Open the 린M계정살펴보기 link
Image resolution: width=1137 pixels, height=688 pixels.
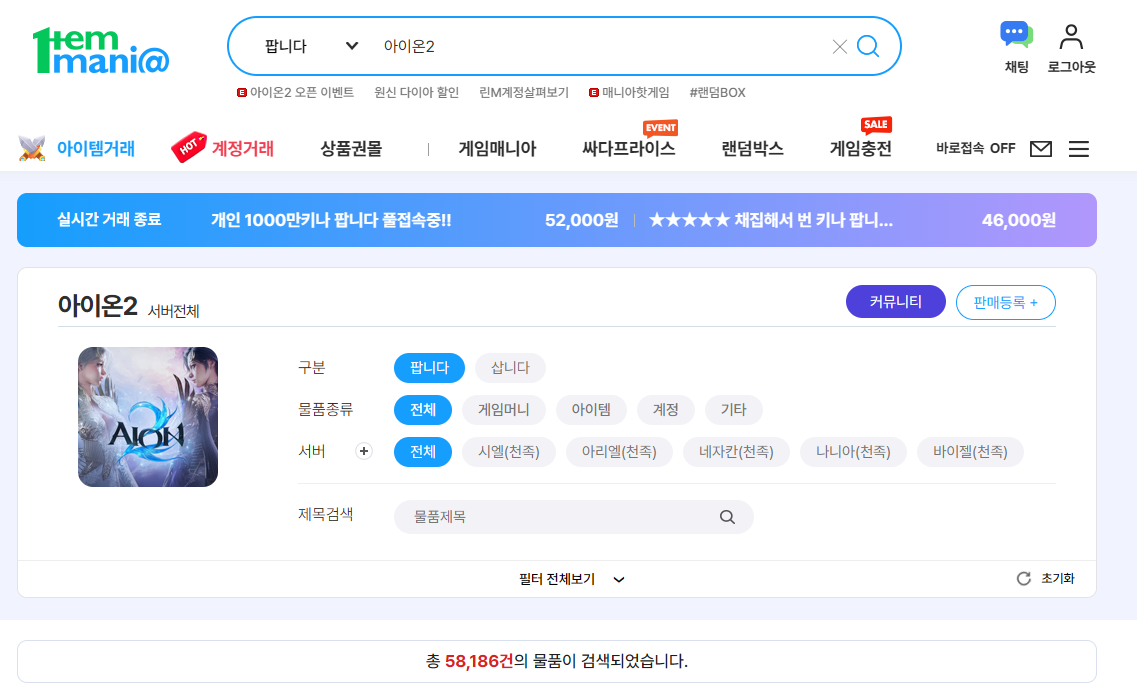[x=524, y=93]
